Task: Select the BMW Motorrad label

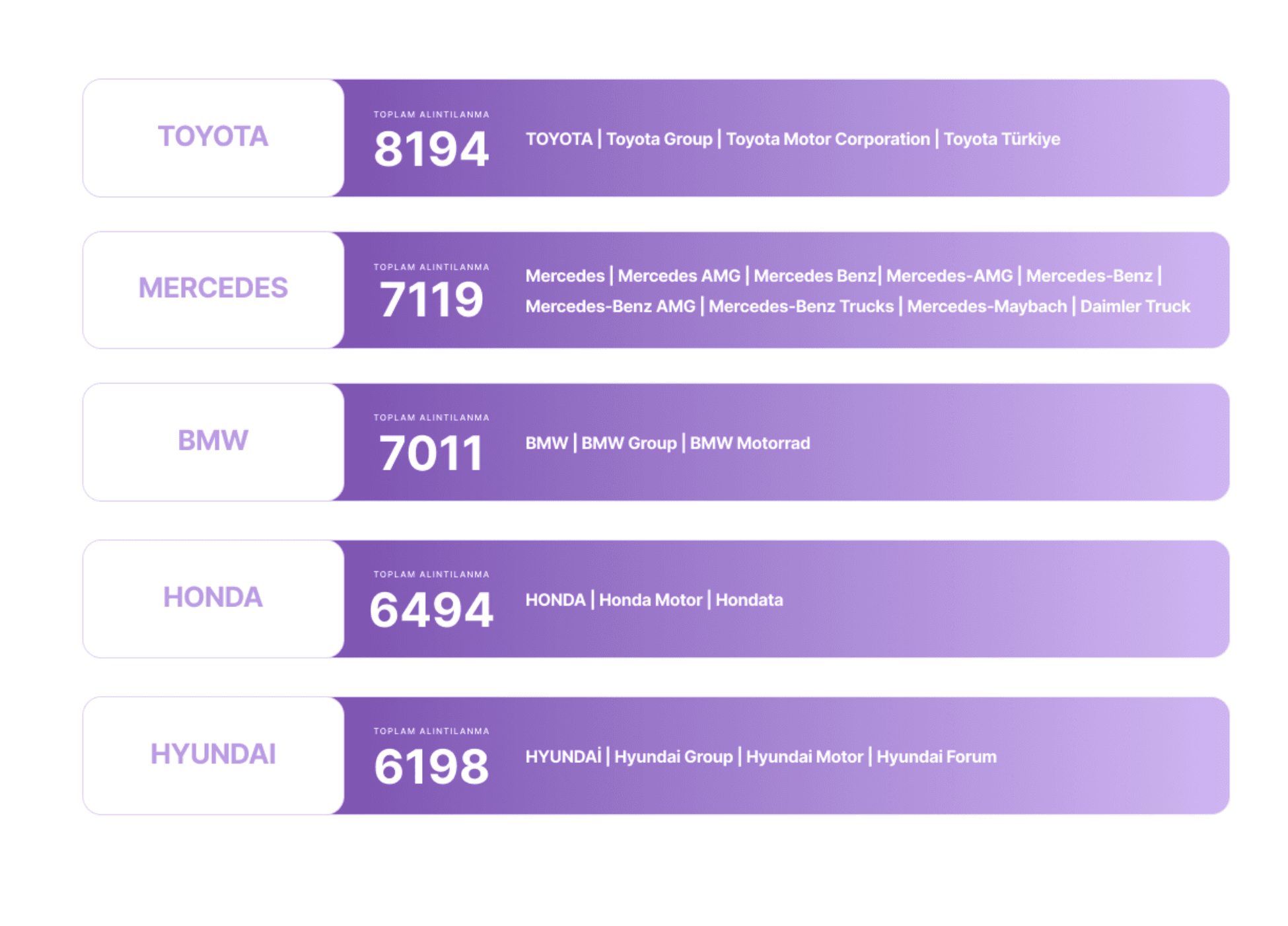Action: pos(750,443)
